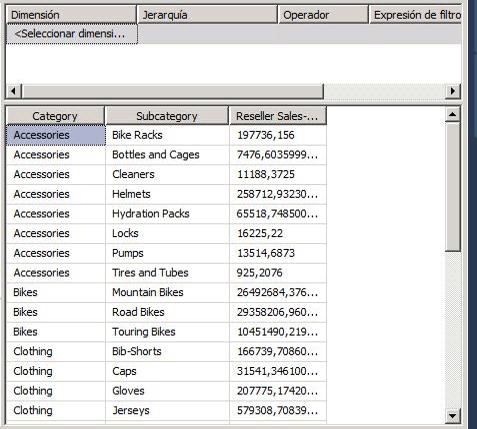Select the Bike Racks cell
Image resolution: width=477 pixels, height=429 pixels.
167,135
